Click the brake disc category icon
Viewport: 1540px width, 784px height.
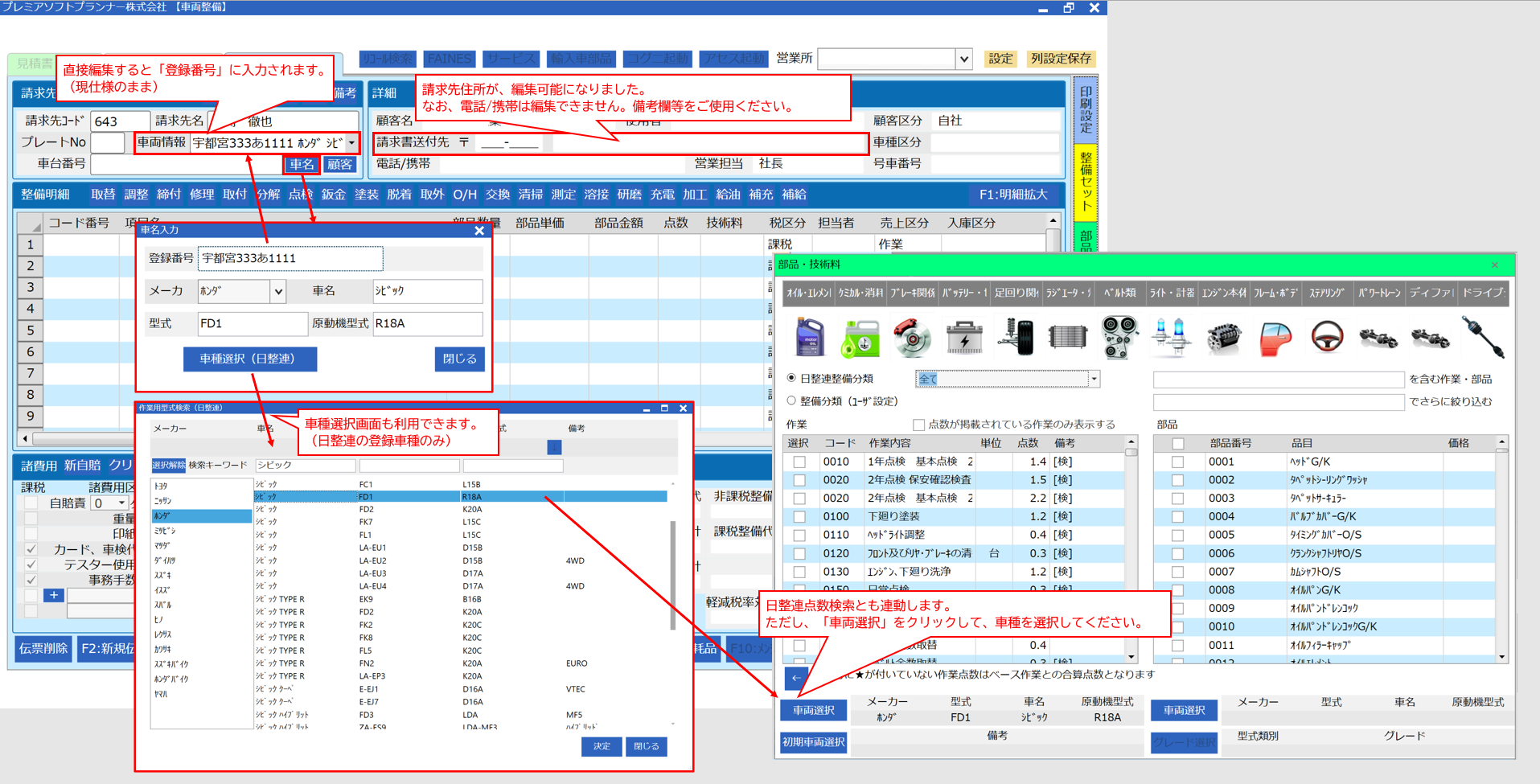pos(912,337)
